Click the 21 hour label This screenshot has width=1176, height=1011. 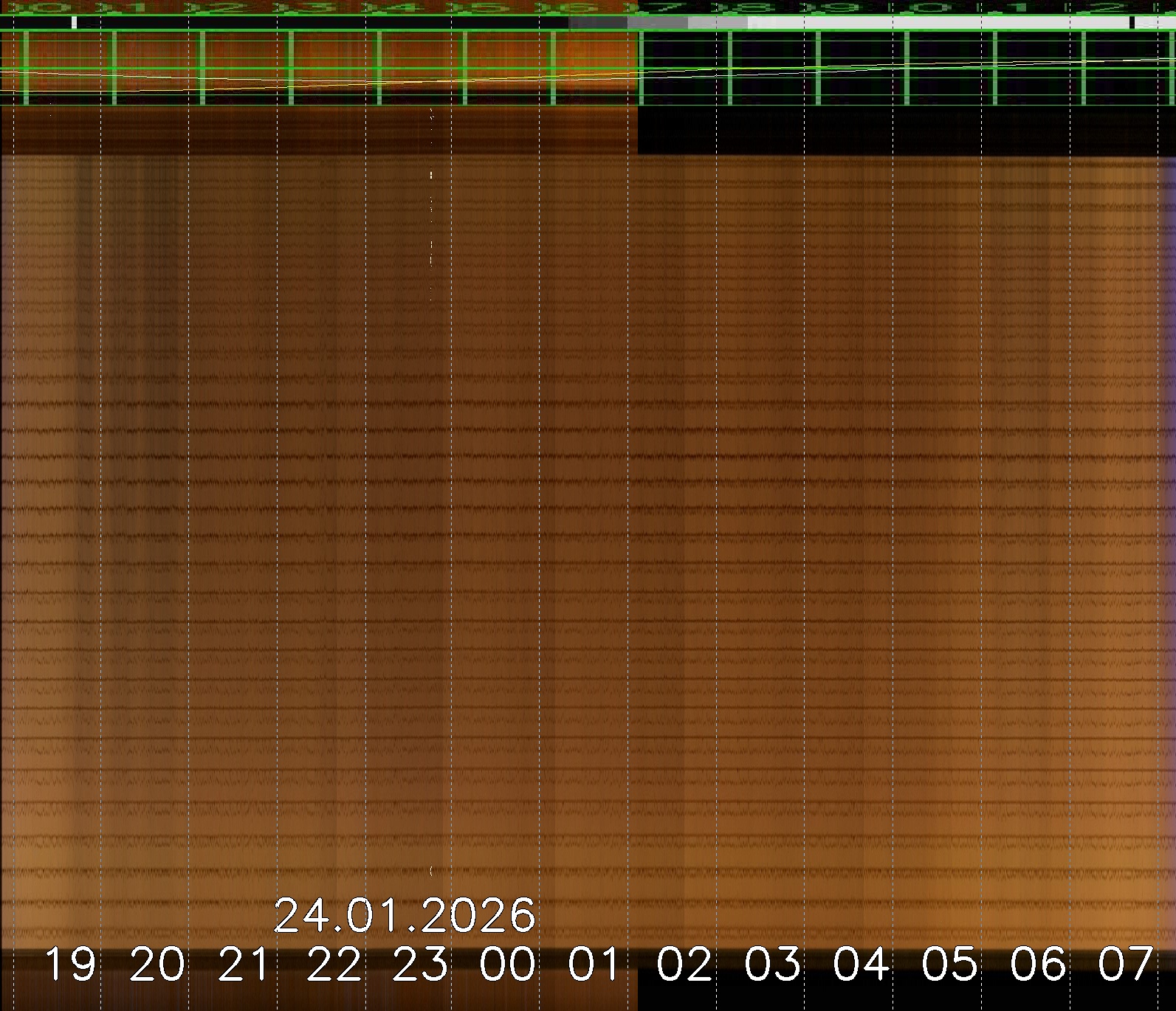pos(245,965)
